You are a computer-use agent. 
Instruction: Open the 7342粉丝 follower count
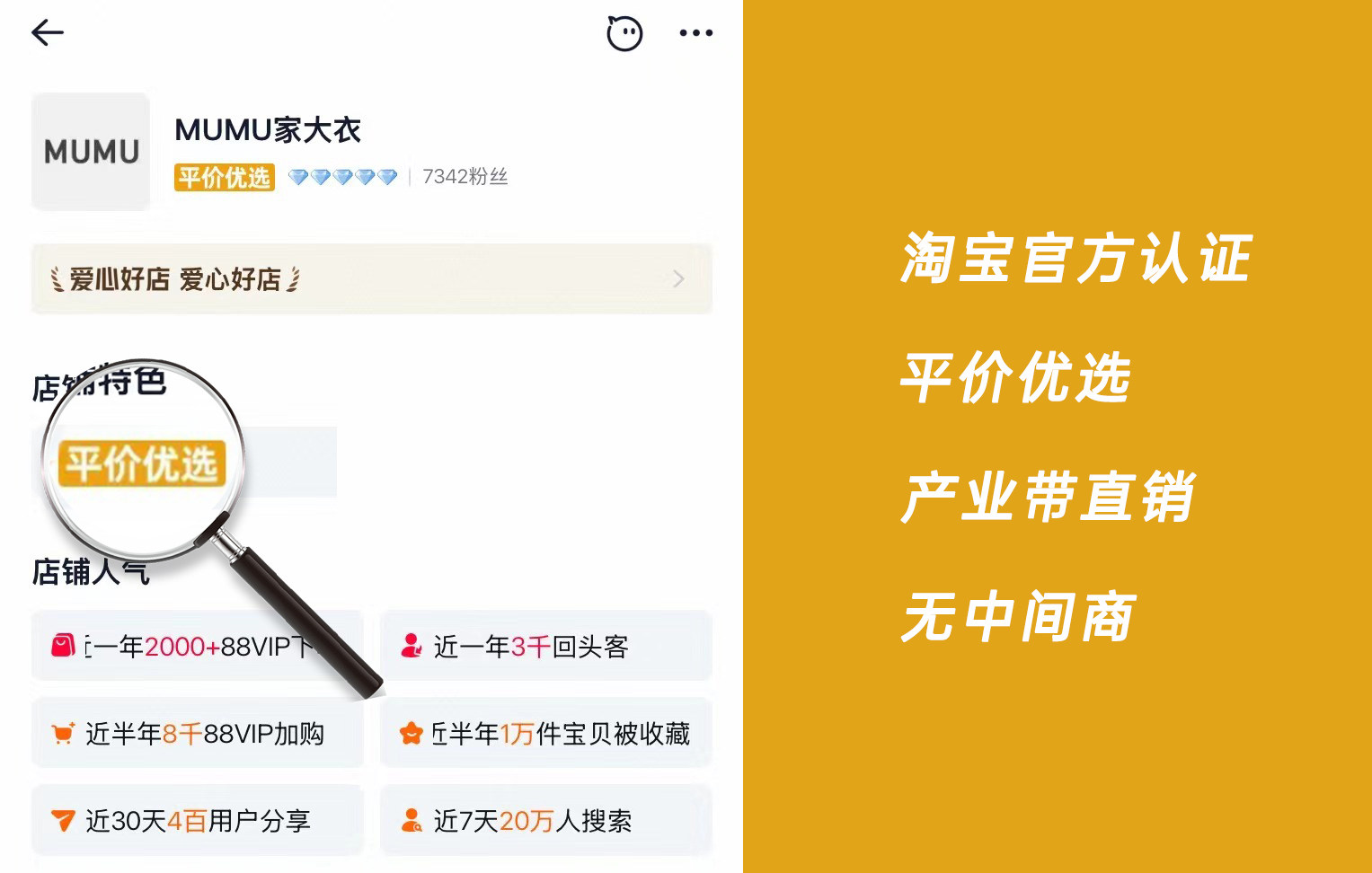pos(465,177)
